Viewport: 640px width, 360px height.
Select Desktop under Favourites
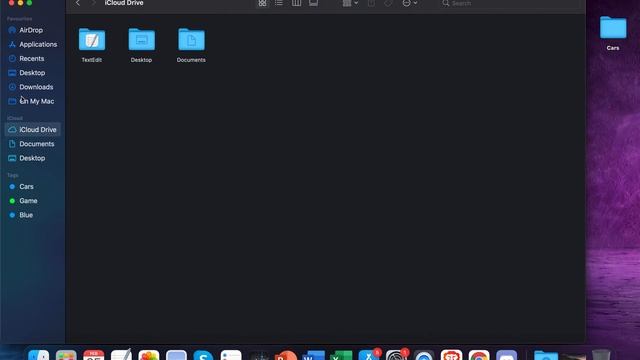[32, 73]
